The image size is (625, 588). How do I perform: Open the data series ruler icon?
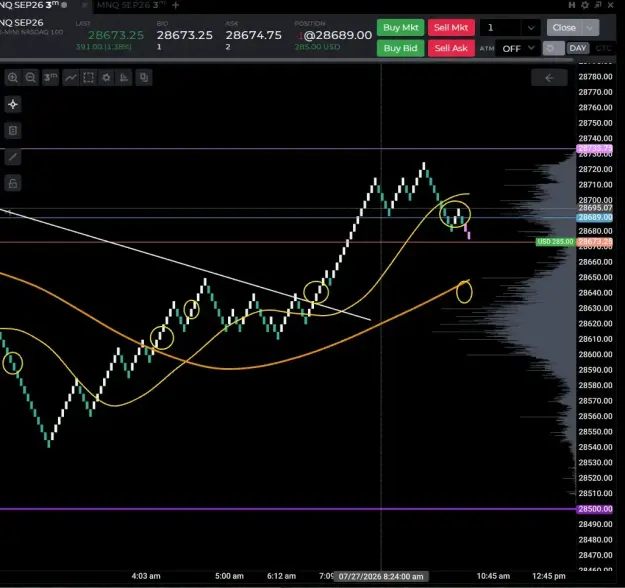124,78
